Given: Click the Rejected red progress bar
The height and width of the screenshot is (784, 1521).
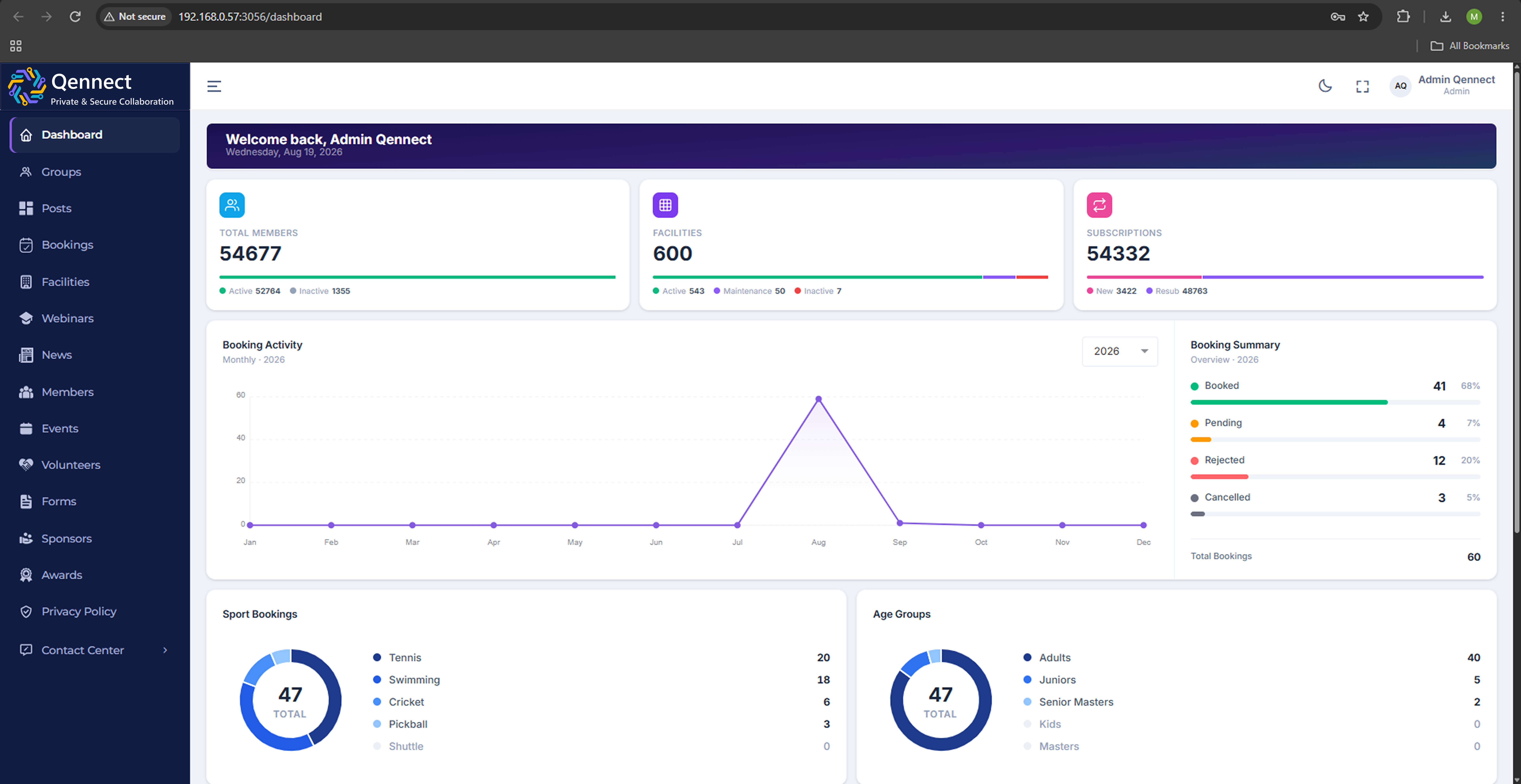Looking at the screenshot, I should (1219, 477).
